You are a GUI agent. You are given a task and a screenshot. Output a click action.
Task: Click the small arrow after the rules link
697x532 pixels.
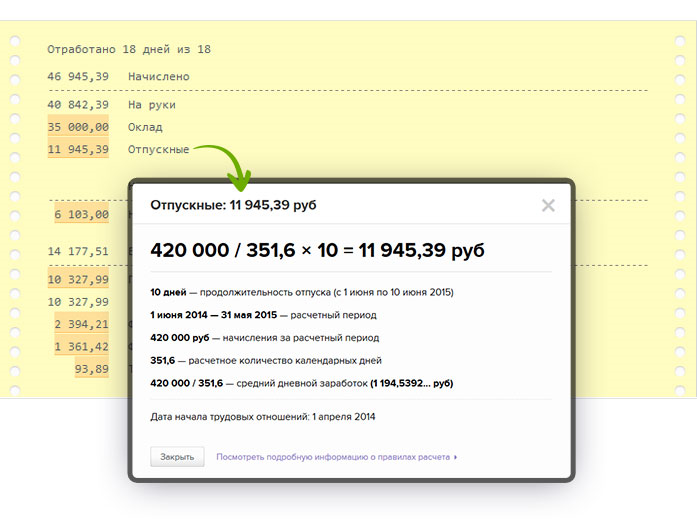point(456,457)
